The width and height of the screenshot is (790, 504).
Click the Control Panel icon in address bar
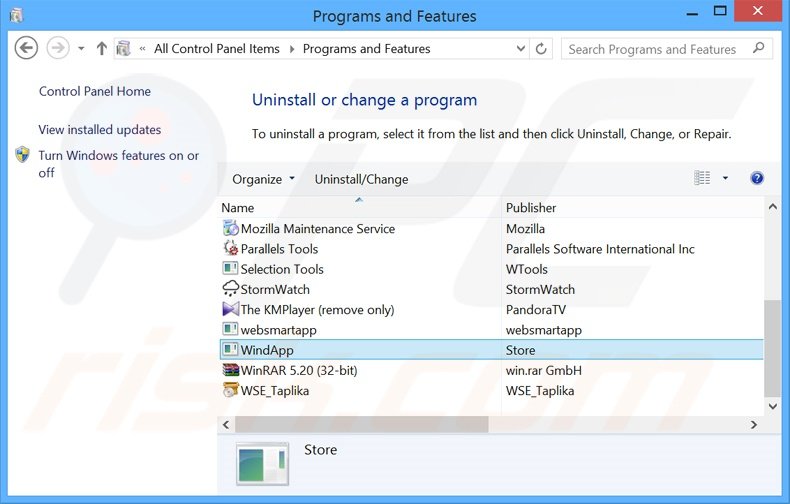123,48
